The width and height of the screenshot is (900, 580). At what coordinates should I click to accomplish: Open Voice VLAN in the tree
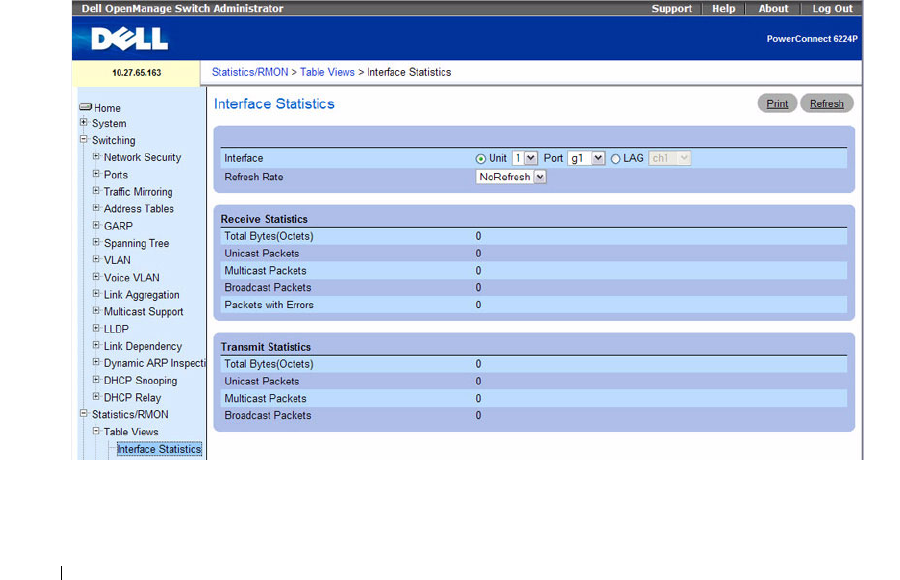131,277
